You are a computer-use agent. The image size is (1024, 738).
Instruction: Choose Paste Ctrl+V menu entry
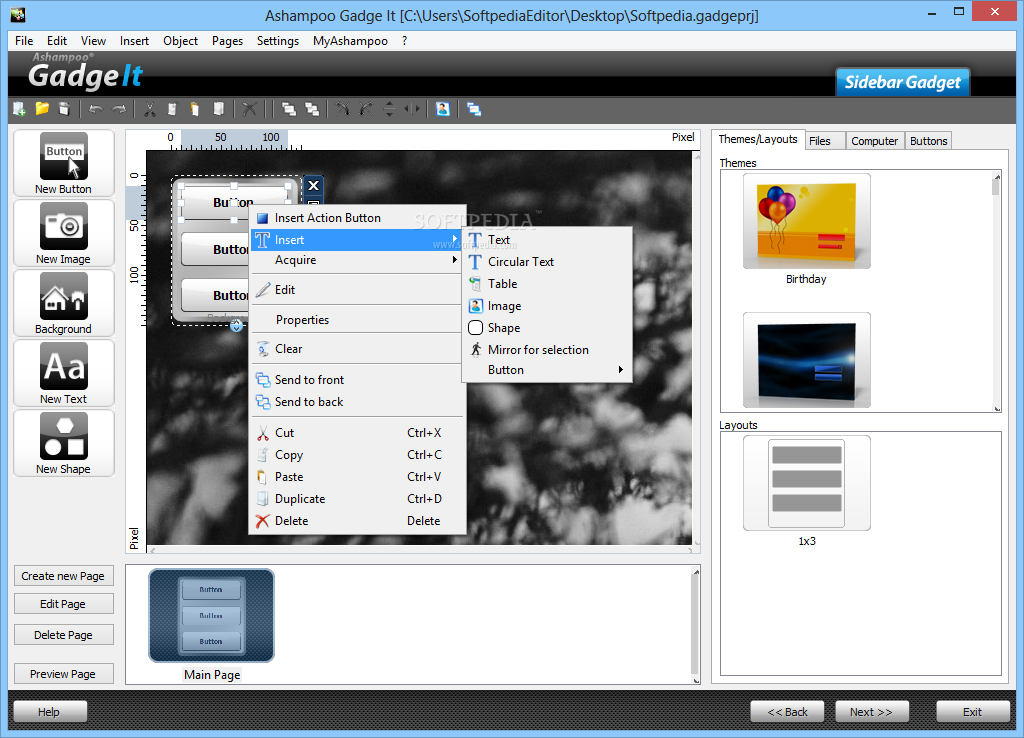pyautogui.click(x=357, y=477)
